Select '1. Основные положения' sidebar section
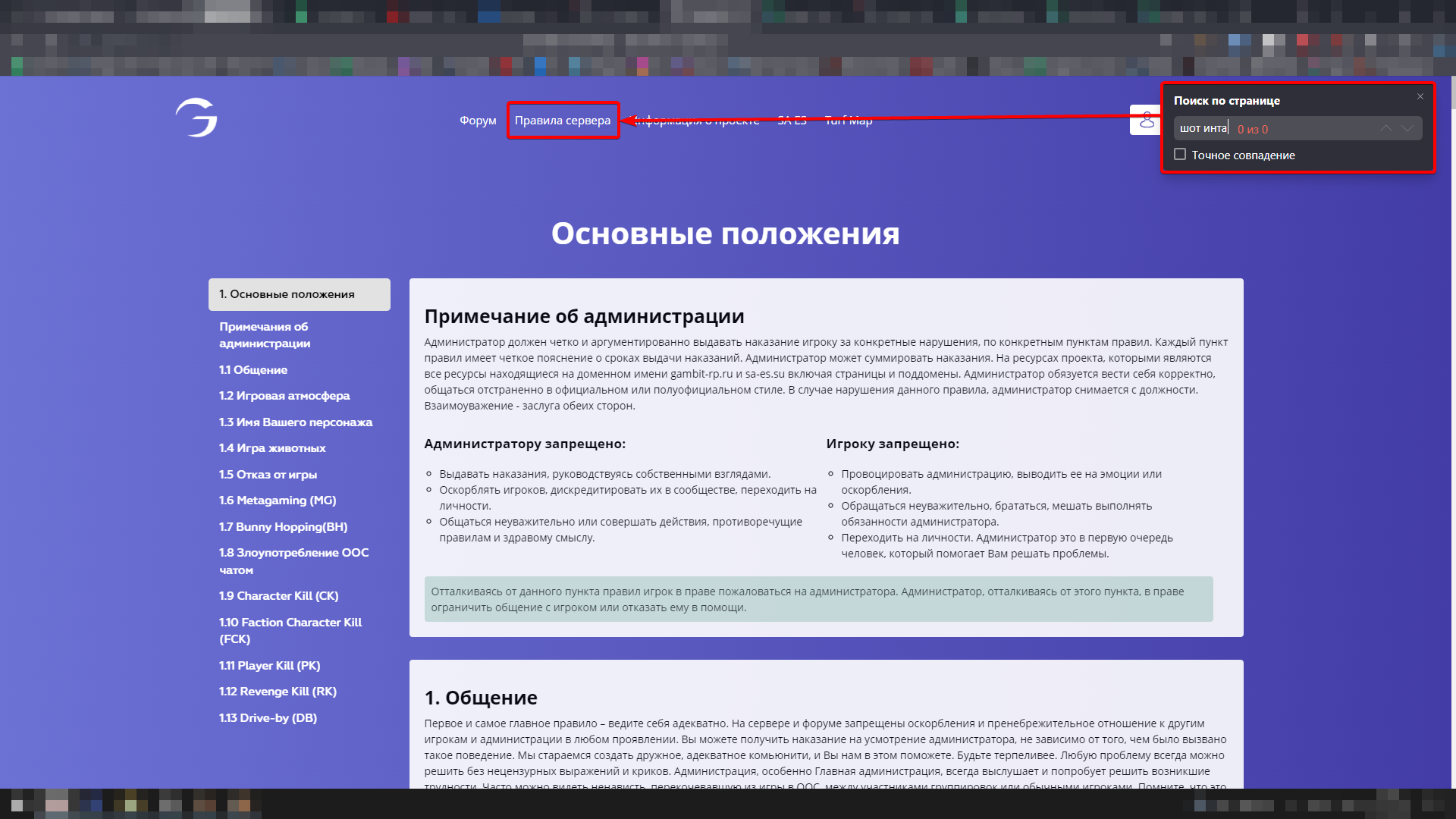Screen dimensions: 1456x819 click(x=299, y=294)
